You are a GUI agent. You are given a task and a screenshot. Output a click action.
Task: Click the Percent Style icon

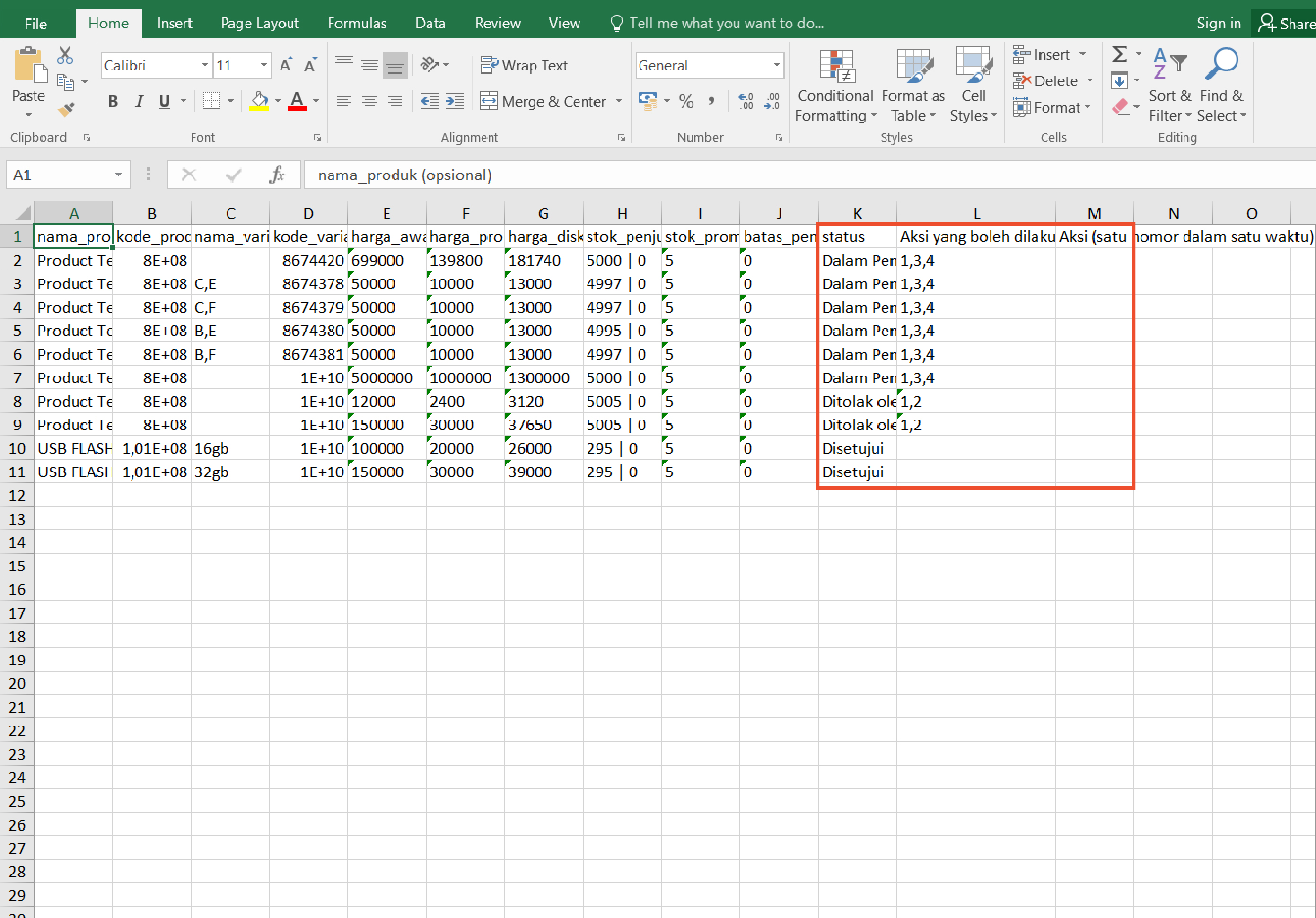pos(685,101)
